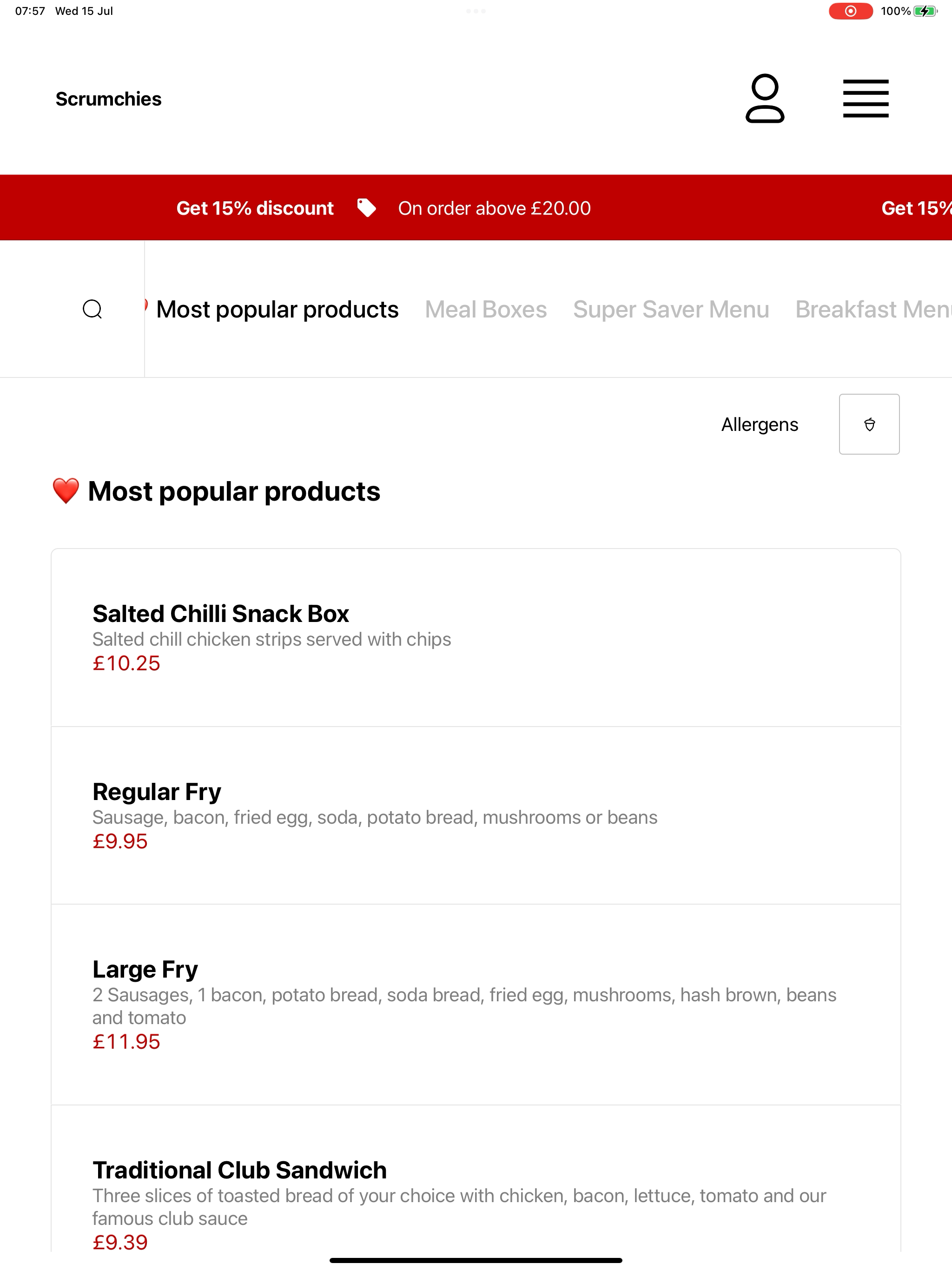Tap the Most popular products section heading
This screenshot has width=952, height=1270.
(x=234, y=491)
